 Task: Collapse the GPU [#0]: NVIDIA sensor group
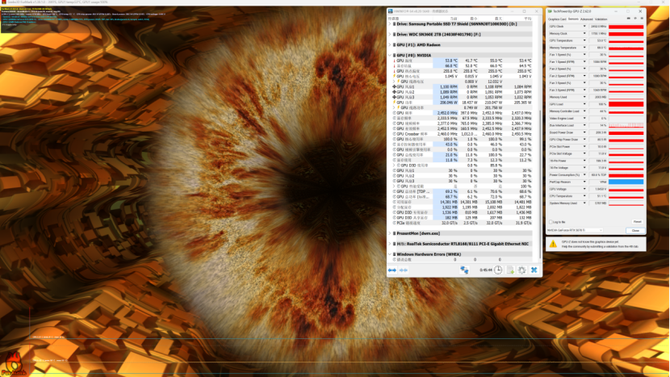point(390,56)
